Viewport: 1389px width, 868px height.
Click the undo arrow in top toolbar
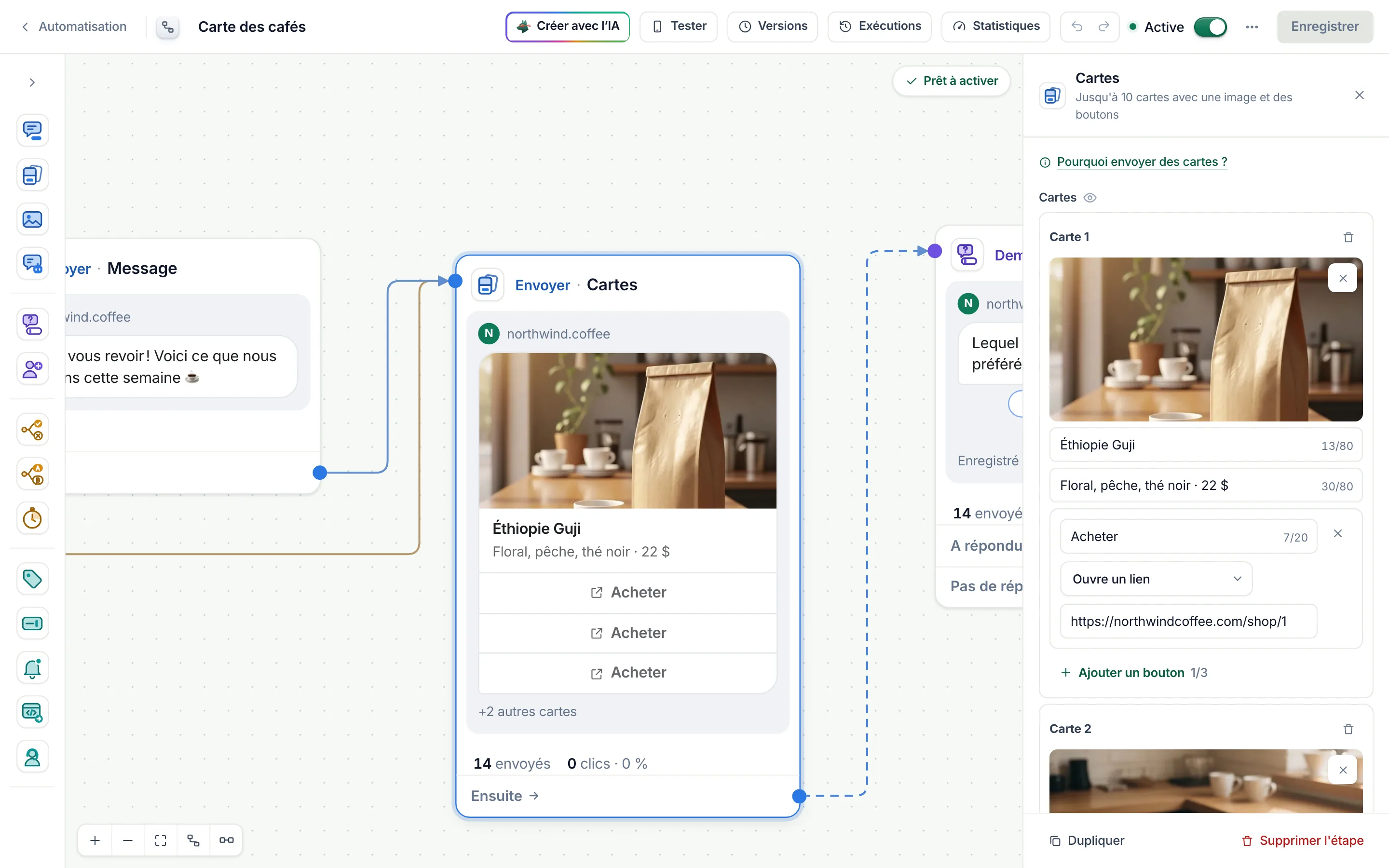[1077, 27]
